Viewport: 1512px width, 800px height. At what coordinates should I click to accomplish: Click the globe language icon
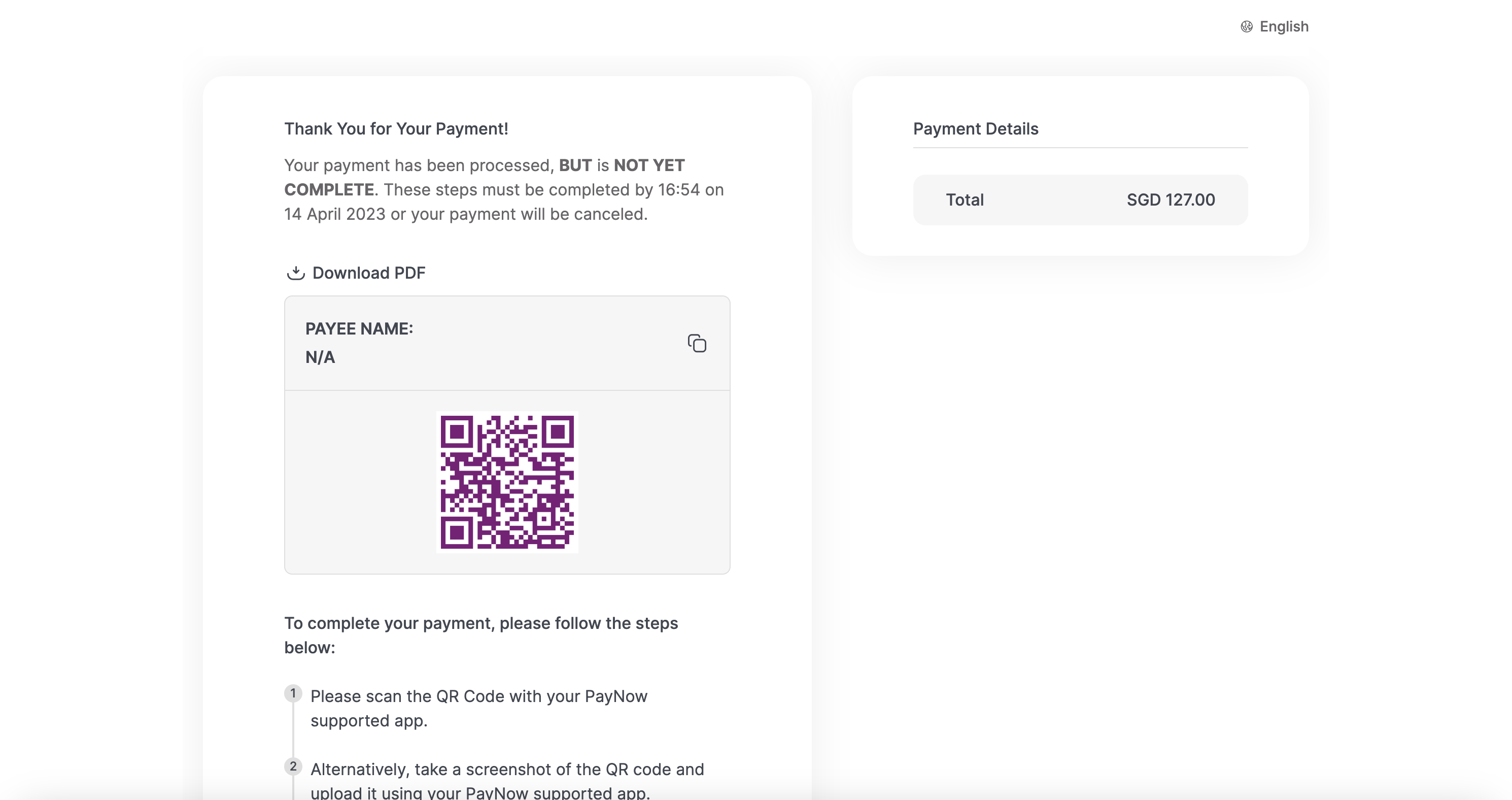coord(1246,26)
